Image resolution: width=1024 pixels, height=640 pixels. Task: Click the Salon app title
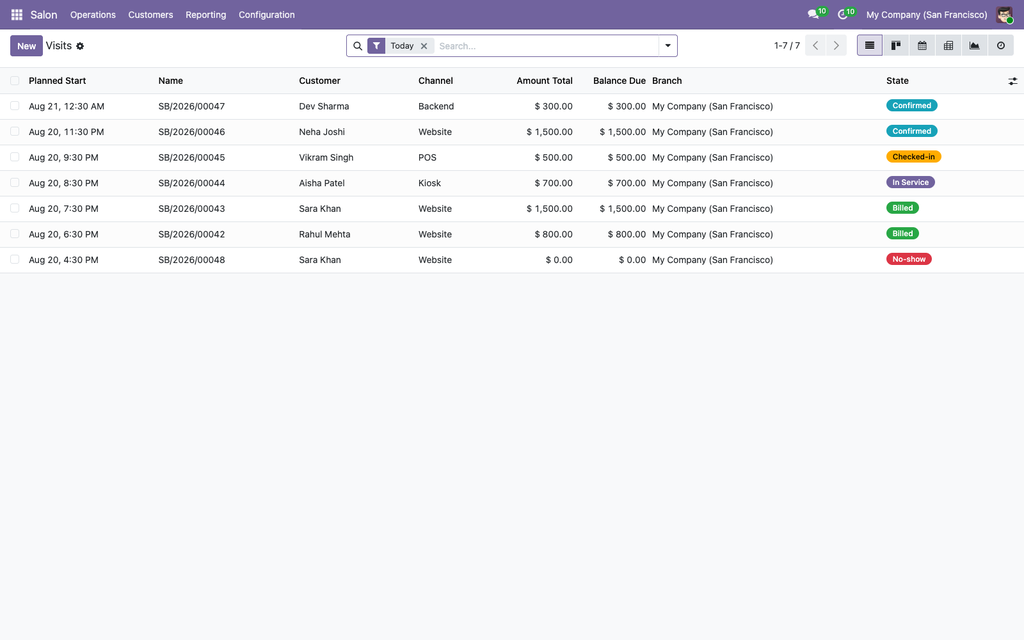pyautogui.click(x=44, y=14)
